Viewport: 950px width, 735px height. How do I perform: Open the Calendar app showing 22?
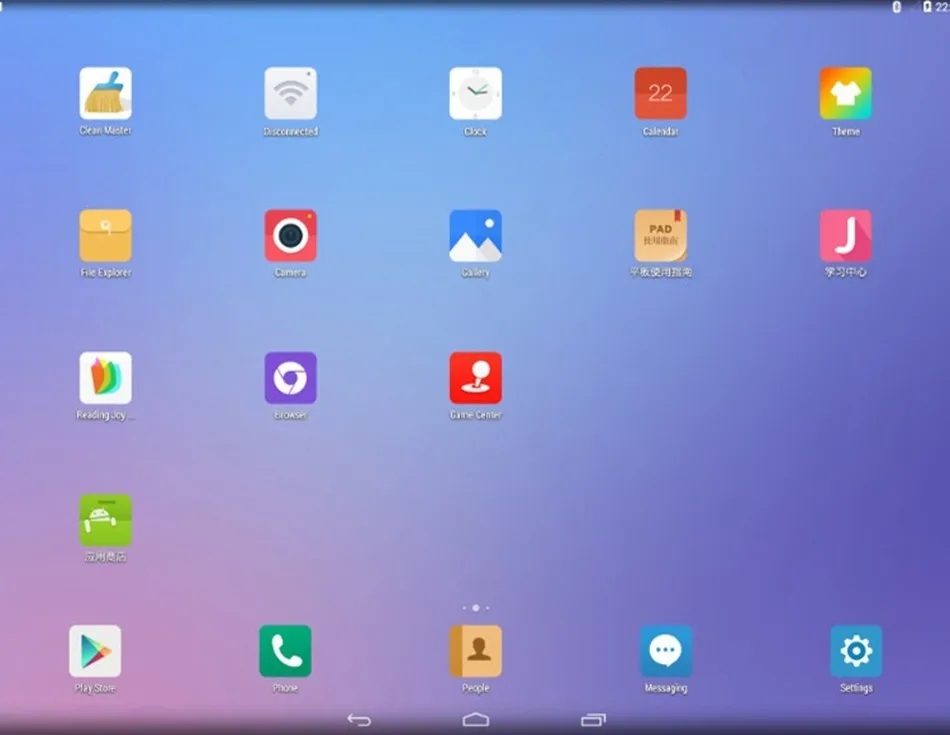pyautogui.click(x=660, y=93)
